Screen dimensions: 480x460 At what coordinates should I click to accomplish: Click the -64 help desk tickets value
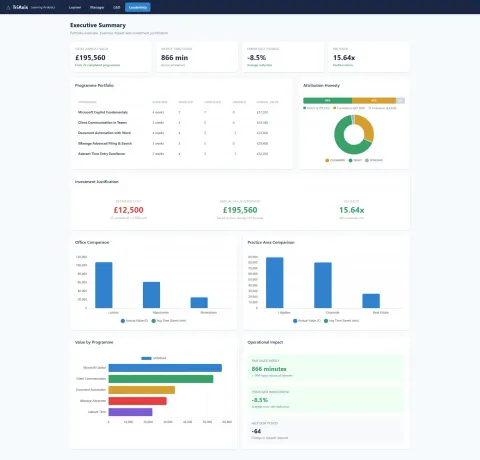256,431
